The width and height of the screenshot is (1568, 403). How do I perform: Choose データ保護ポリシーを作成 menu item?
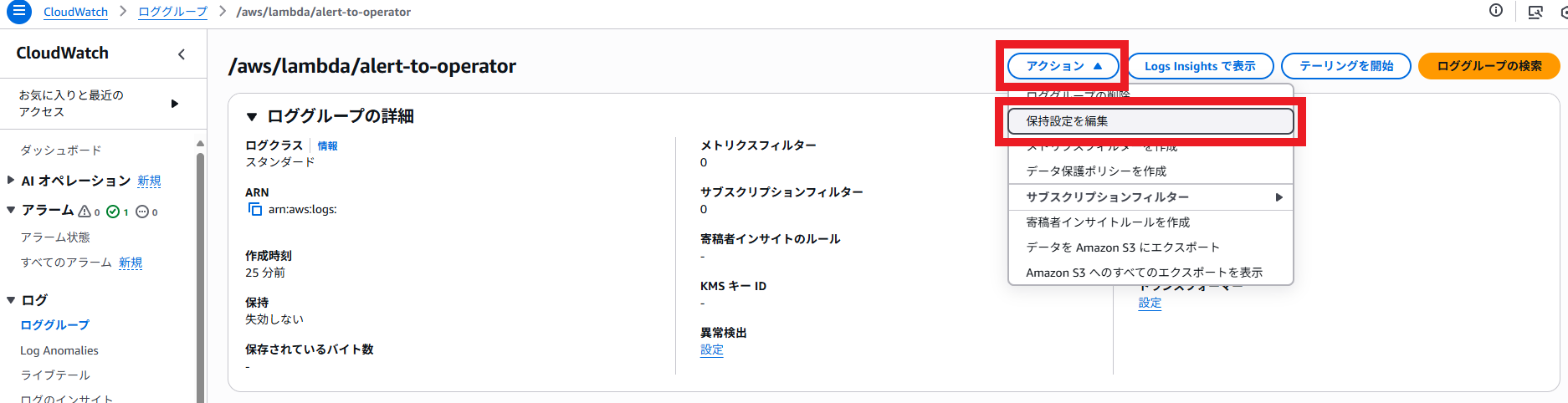coord(1096,171)
